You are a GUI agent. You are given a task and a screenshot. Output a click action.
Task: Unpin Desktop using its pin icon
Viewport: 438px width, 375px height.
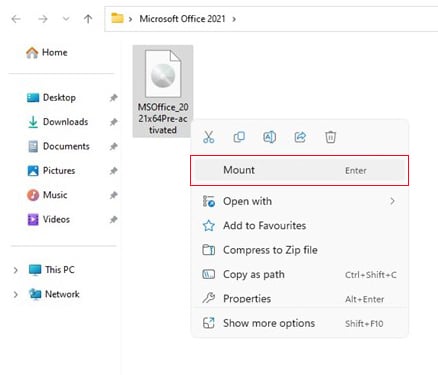coord(114,98)
